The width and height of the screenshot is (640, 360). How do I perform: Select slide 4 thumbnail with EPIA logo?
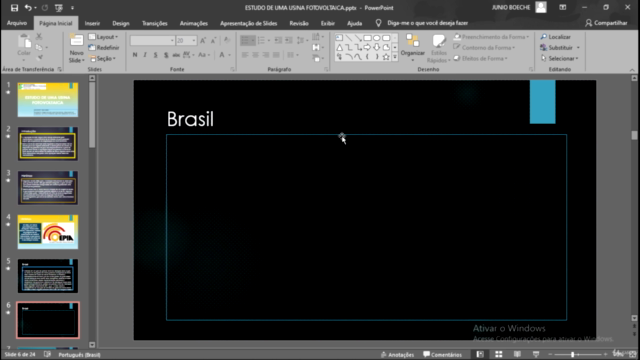(x=48, y=232)
